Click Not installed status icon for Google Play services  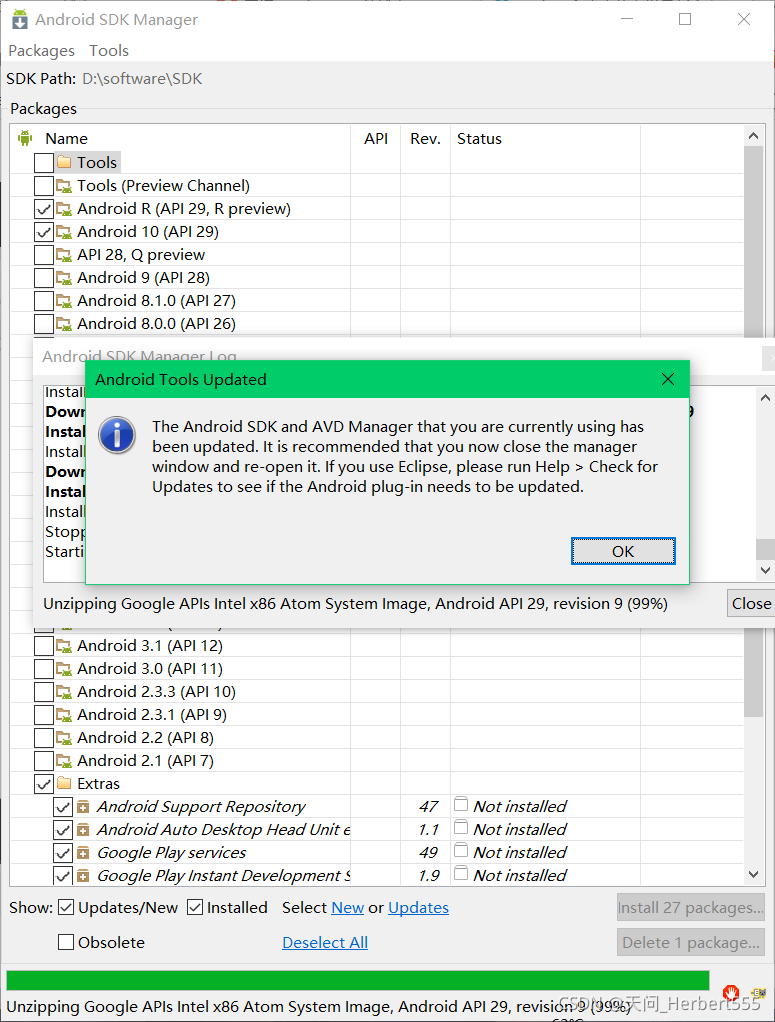point(461,851)
